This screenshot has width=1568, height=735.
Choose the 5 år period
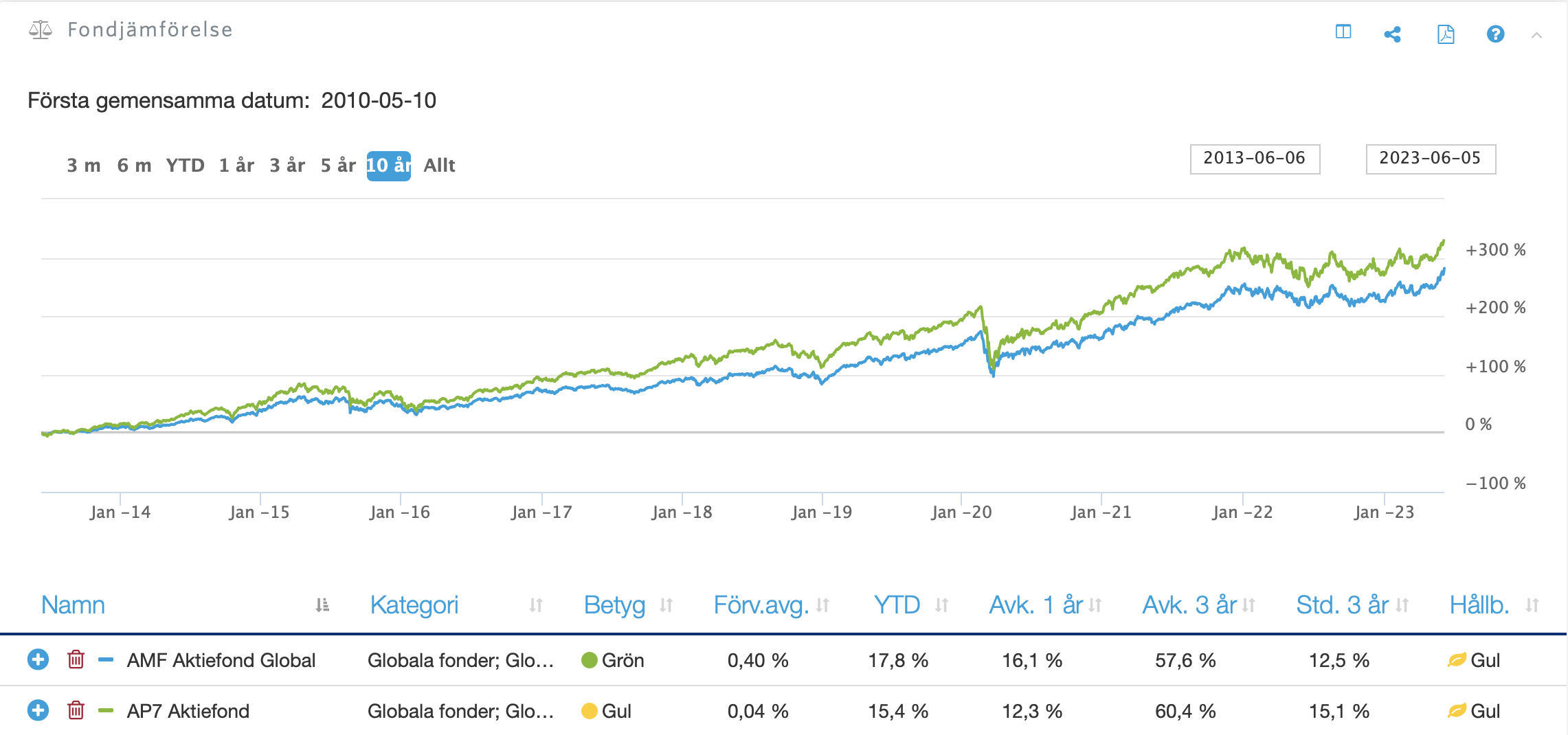[338, 166]
